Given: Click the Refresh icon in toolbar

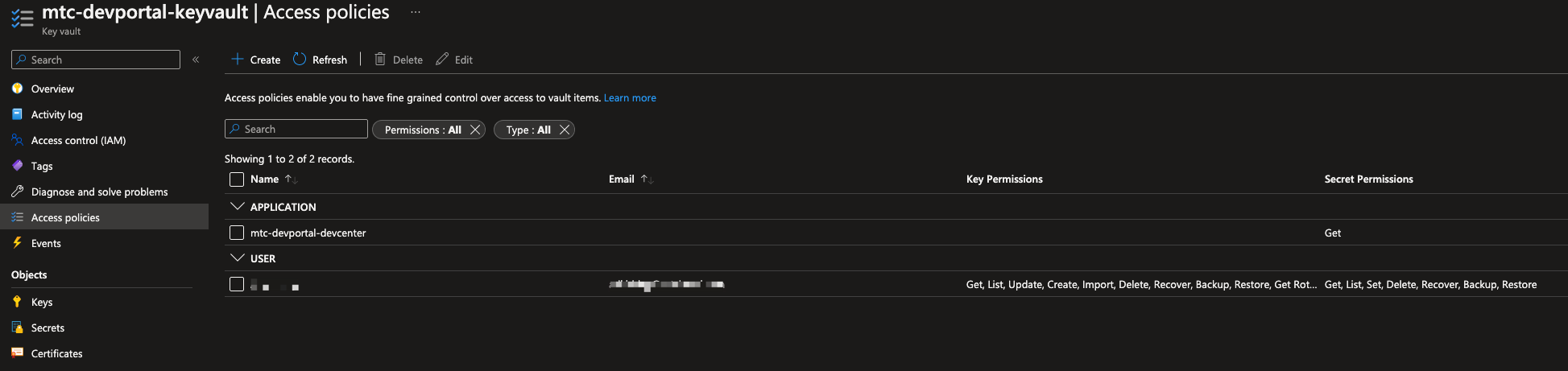Looking at the screenshot, I should (x=300, y=59).
